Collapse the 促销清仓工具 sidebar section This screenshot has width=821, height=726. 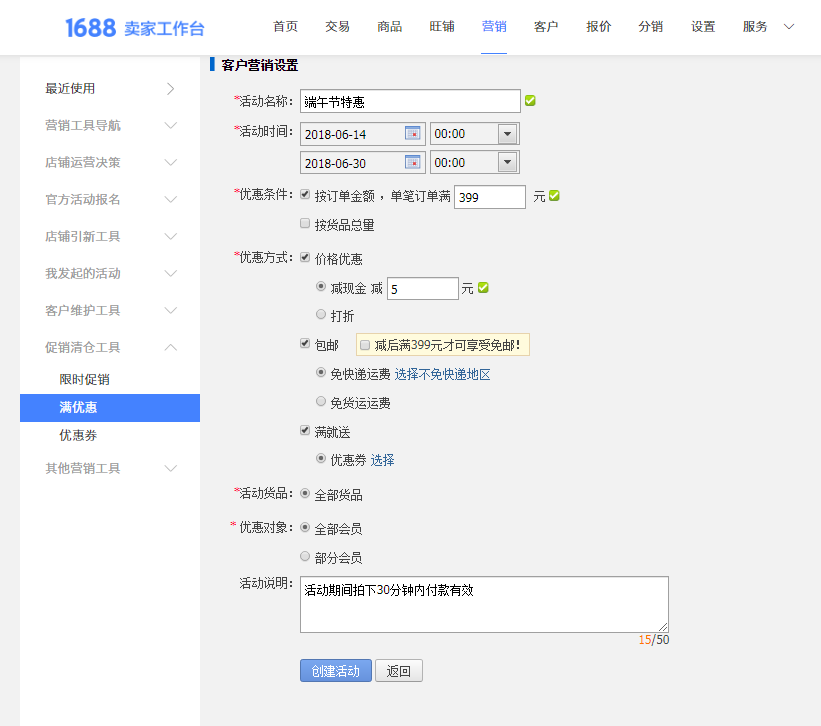[170, 347]
